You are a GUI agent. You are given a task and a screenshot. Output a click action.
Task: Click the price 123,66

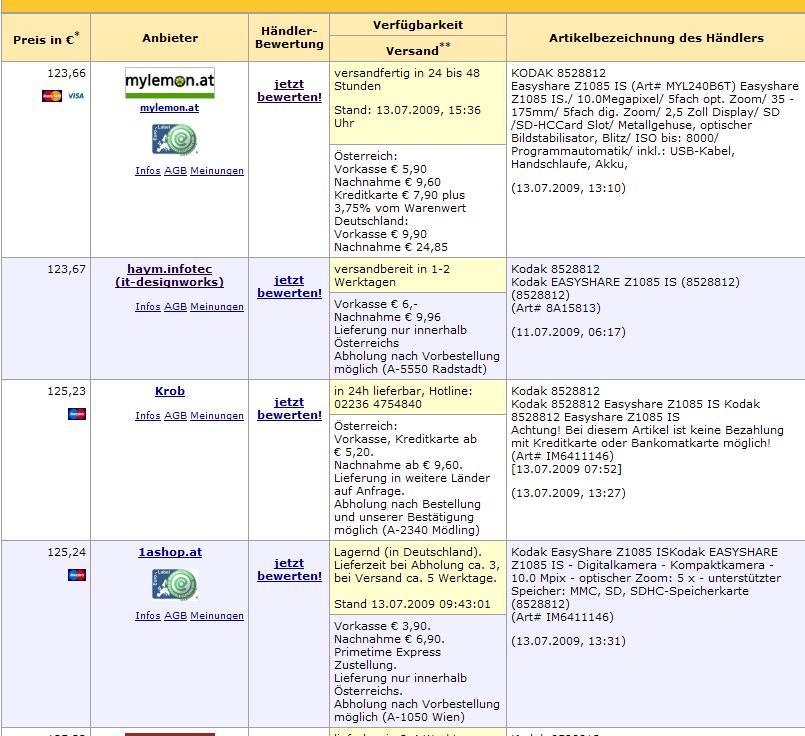coord(67,73)
